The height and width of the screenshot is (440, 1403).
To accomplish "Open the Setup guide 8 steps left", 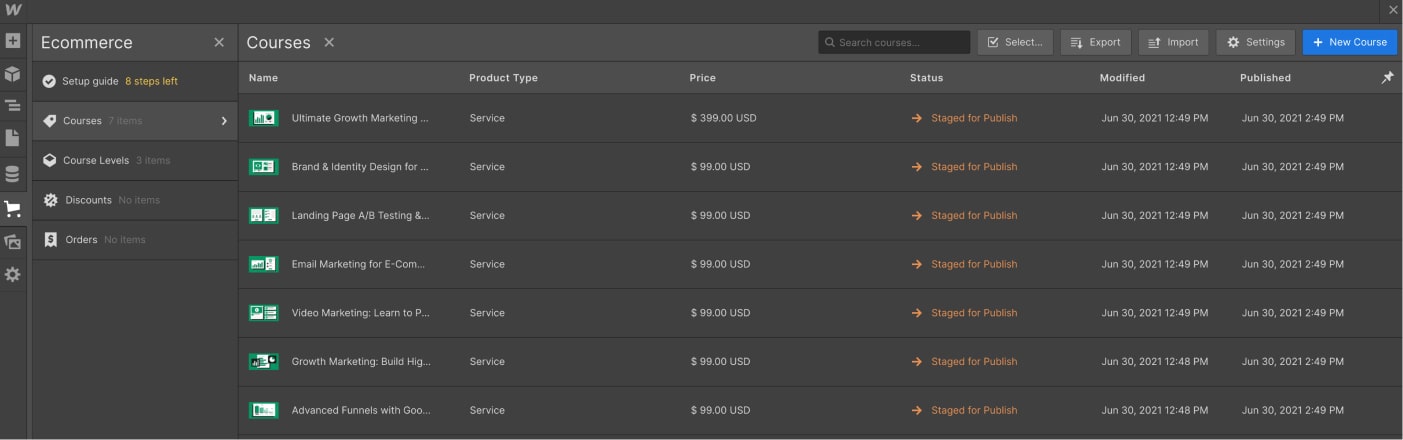I will click(x=135, y=81).
